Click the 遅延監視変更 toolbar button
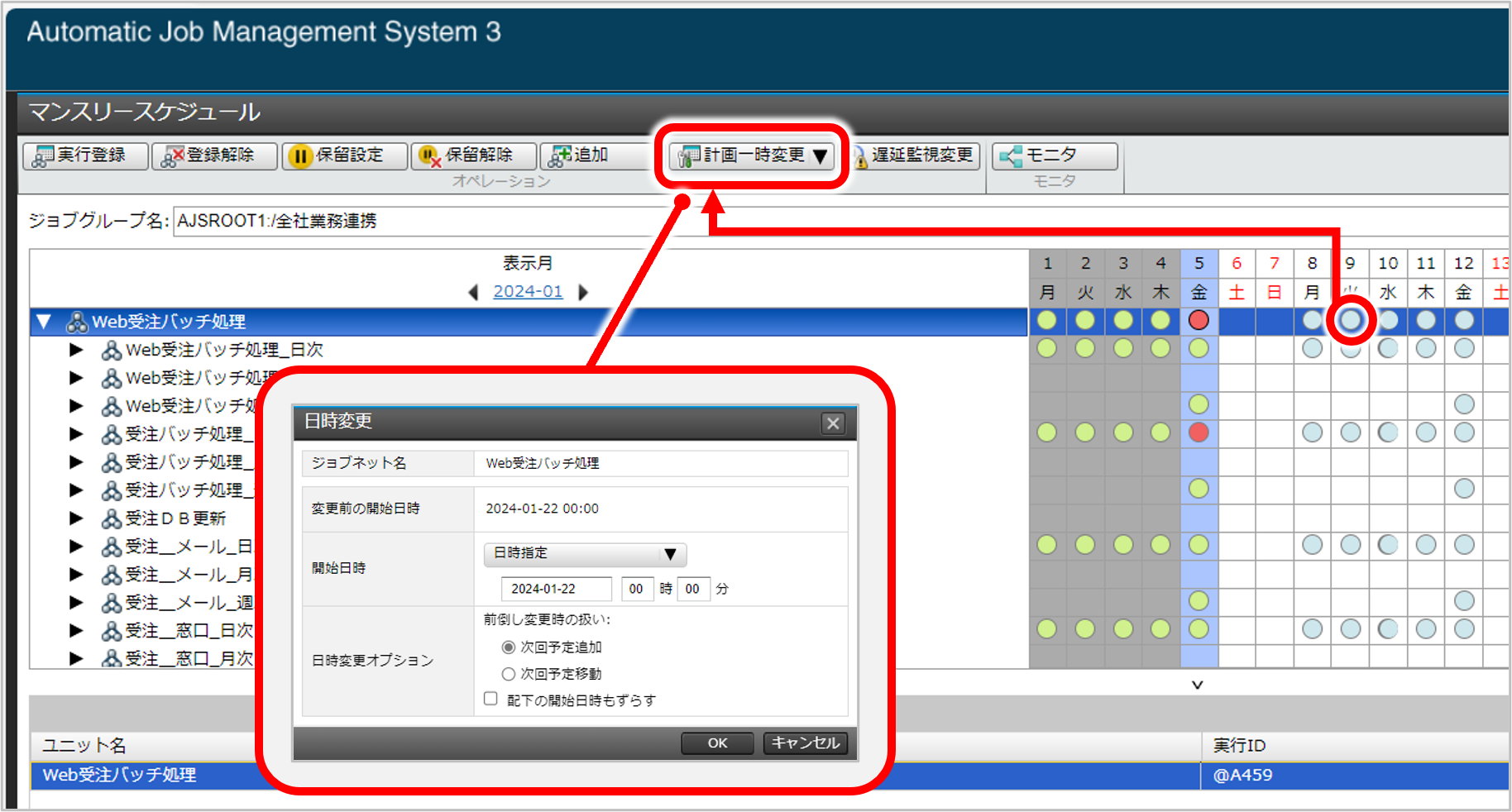Image resolution: width=1512 pixels, height=812 pixels. (x=915, y=155)
